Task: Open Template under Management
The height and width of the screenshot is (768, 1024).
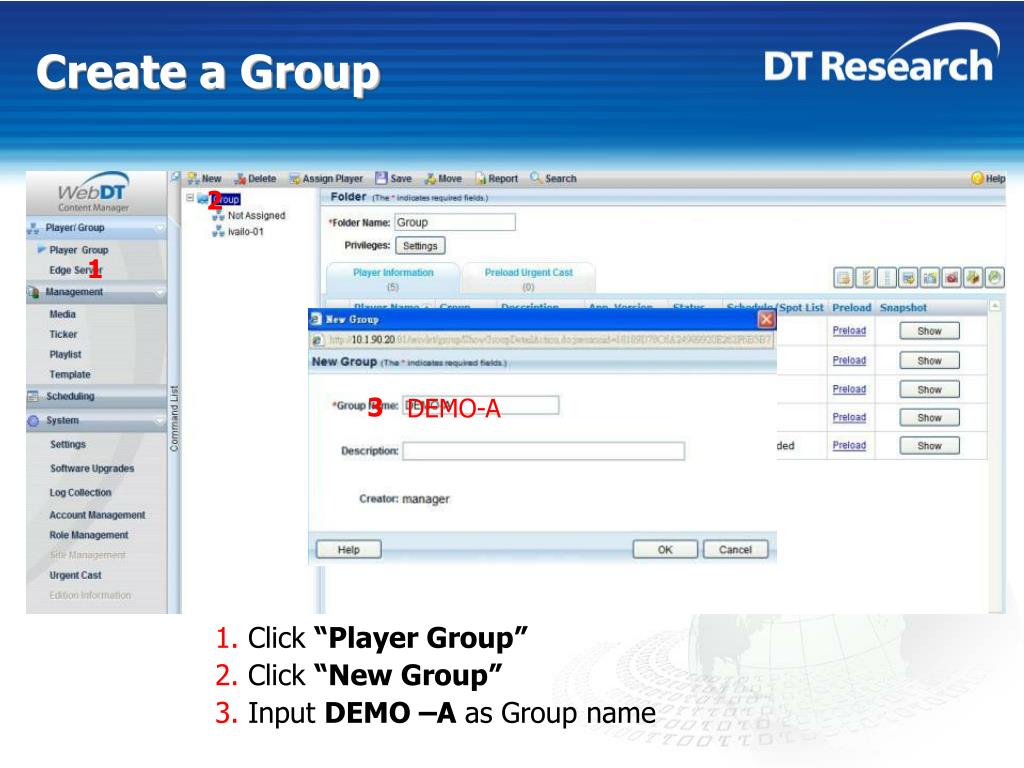Action: (70, 375)
